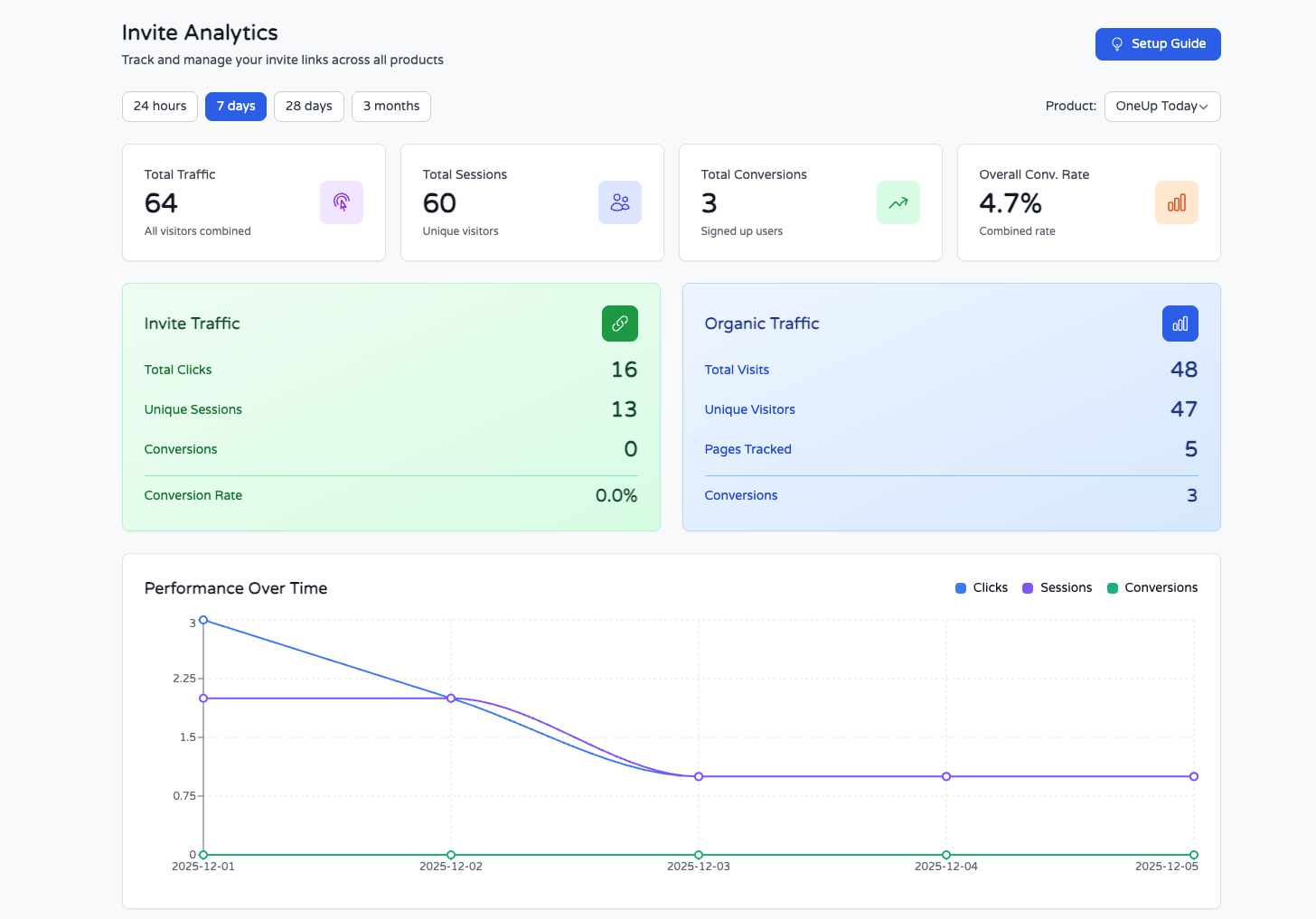Toggle the Conversions series in chart legend
This screenshot has height=919, width=1316.
[x=1152, y=587]
